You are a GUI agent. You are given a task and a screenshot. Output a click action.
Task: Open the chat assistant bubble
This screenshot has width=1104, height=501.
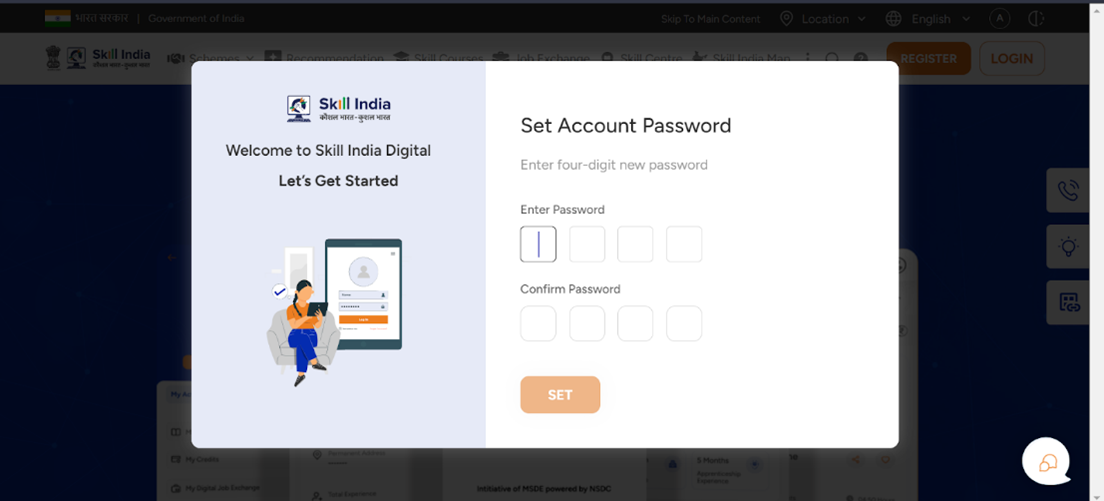[1046, 462]
